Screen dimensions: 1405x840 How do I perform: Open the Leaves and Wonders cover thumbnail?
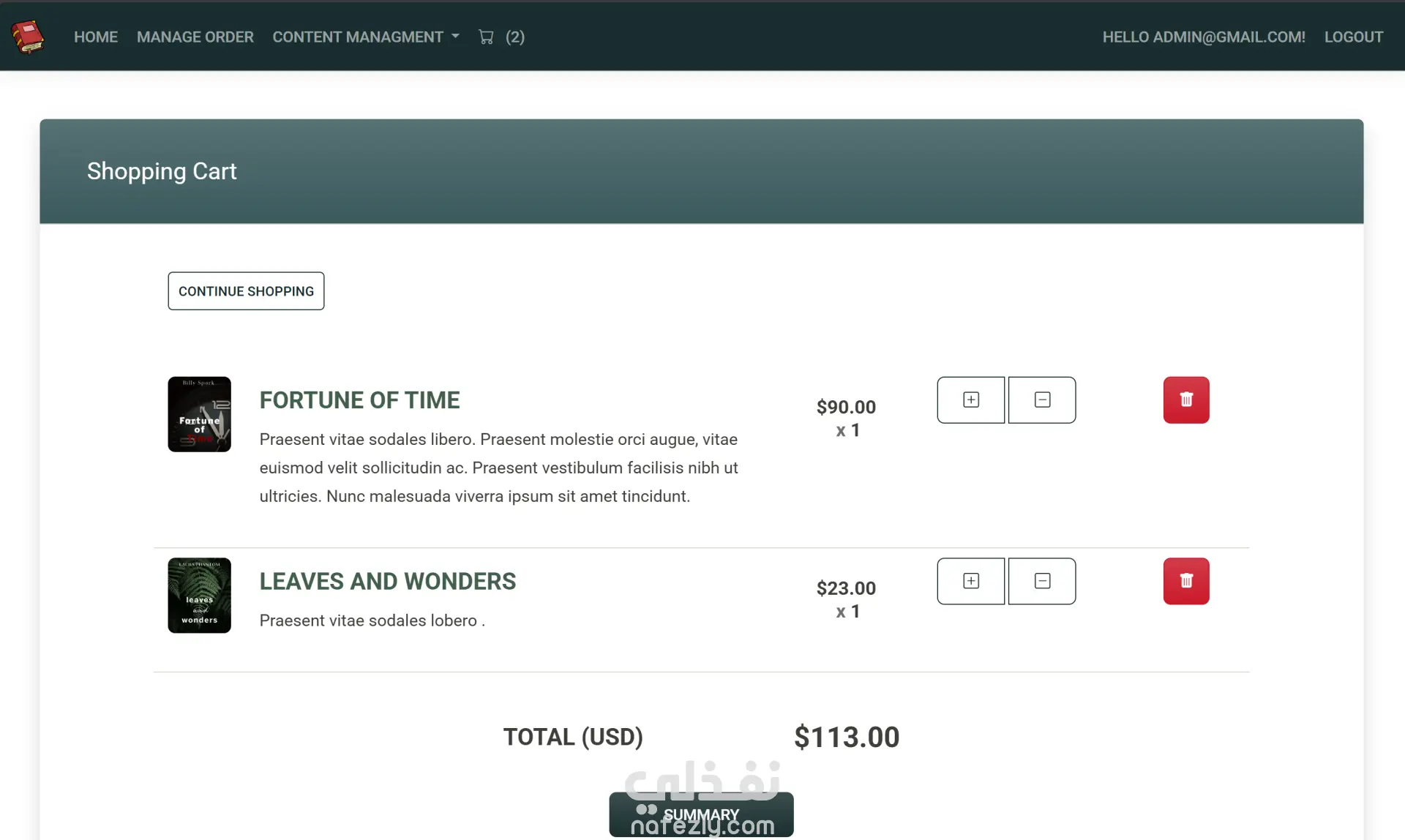[199, 595]
